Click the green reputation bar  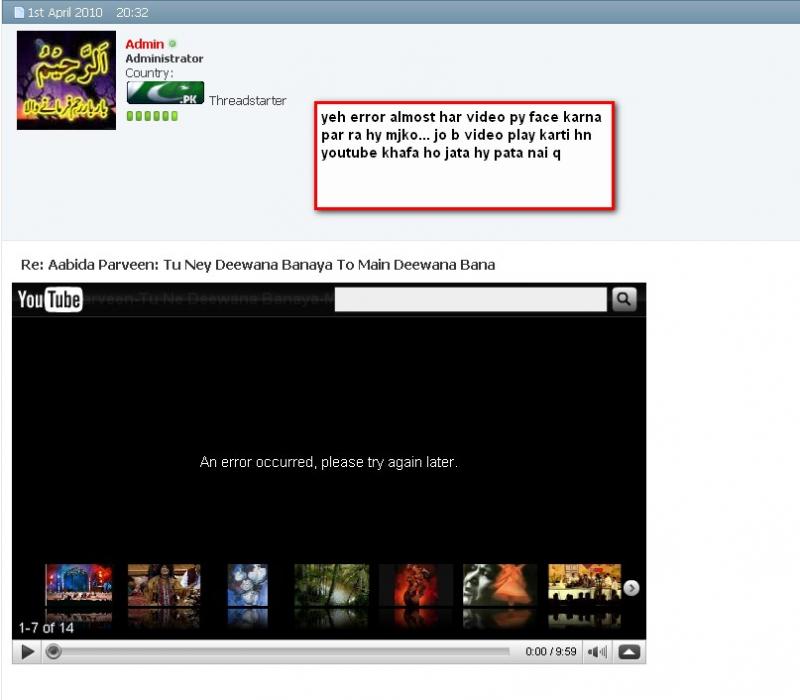pyautogui.click(x=152, y=116)
